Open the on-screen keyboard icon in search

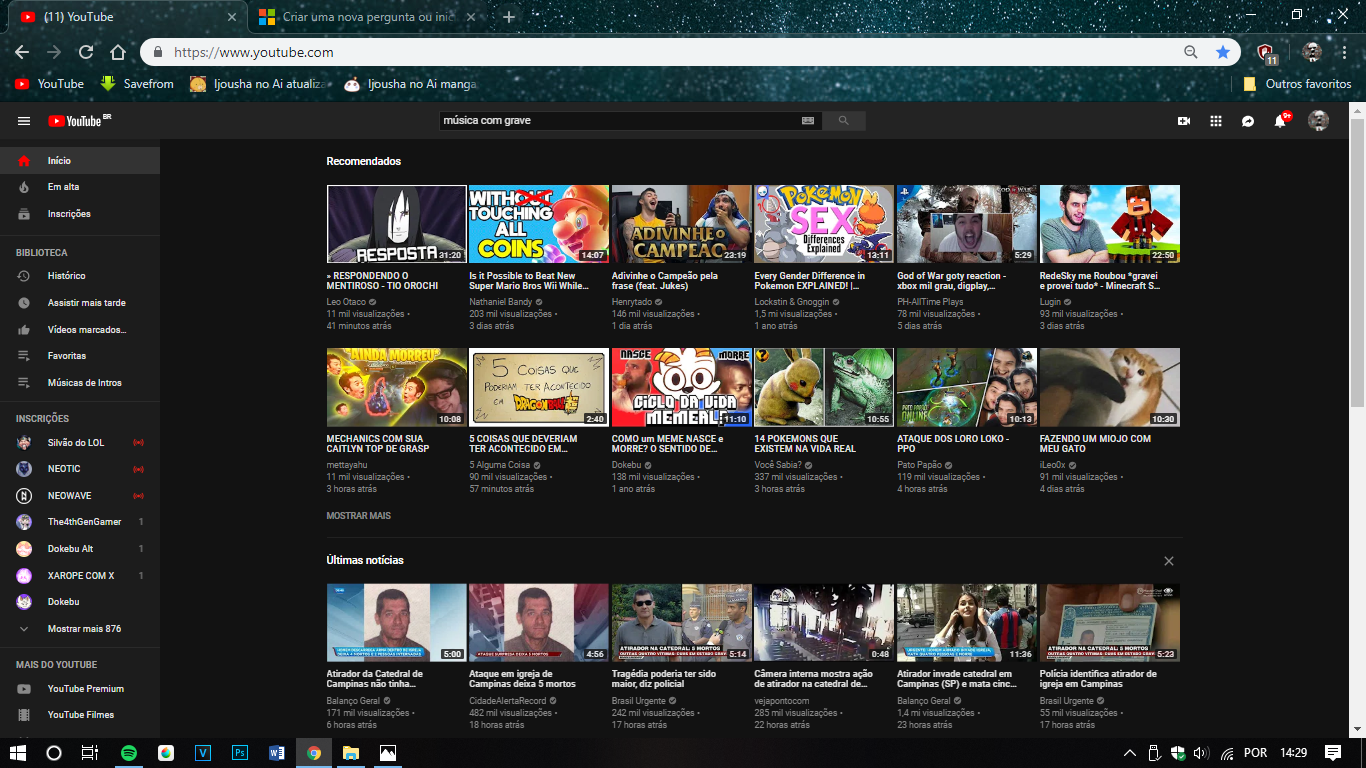808,121
